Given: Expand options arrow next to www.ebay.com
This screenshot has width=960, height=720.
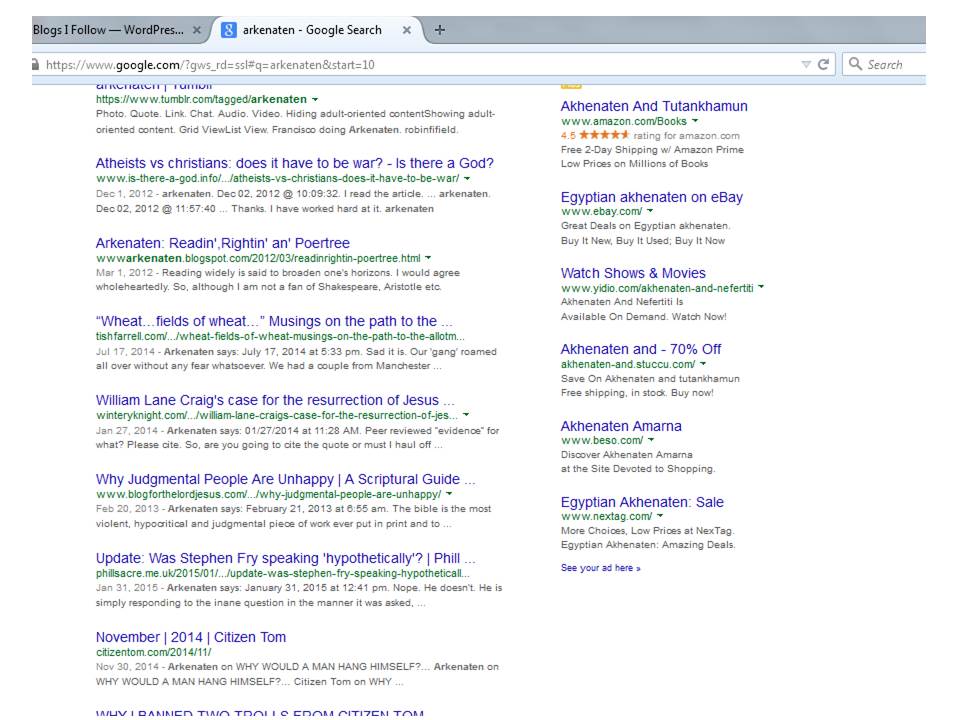Looking at the screenshot, I should tap(650, 212).
